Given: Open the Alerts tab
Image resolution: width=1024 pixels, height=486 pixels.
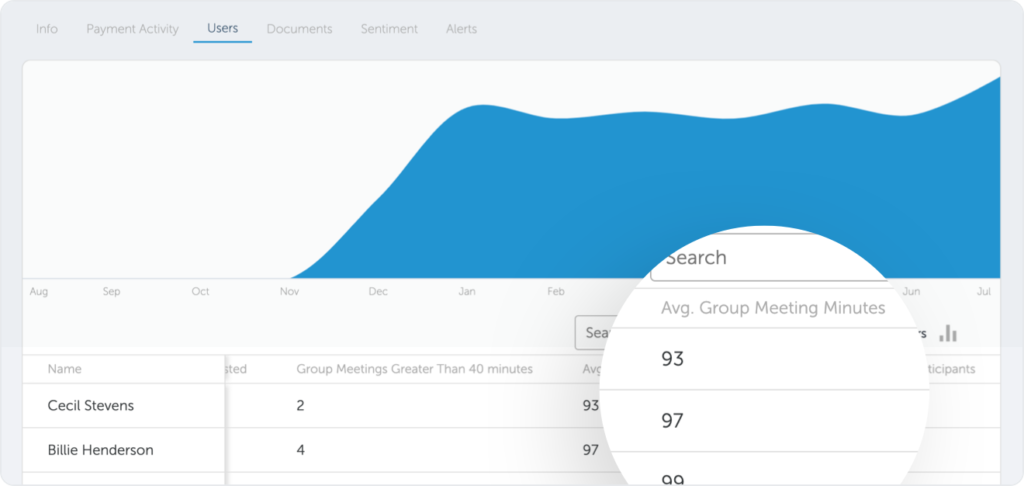Looking at the screenshot, I should click(461, 29).
